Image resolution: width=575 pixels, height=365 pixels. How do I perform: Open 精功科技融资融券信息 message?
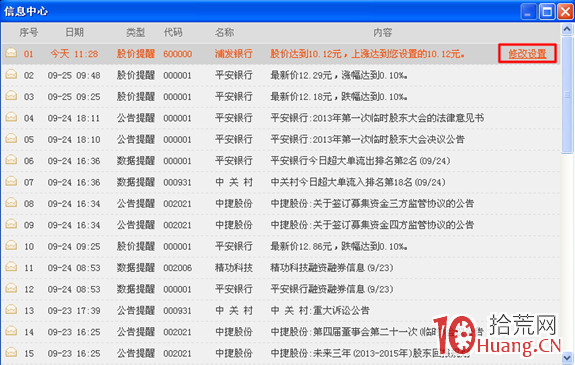tap(332, 268)
